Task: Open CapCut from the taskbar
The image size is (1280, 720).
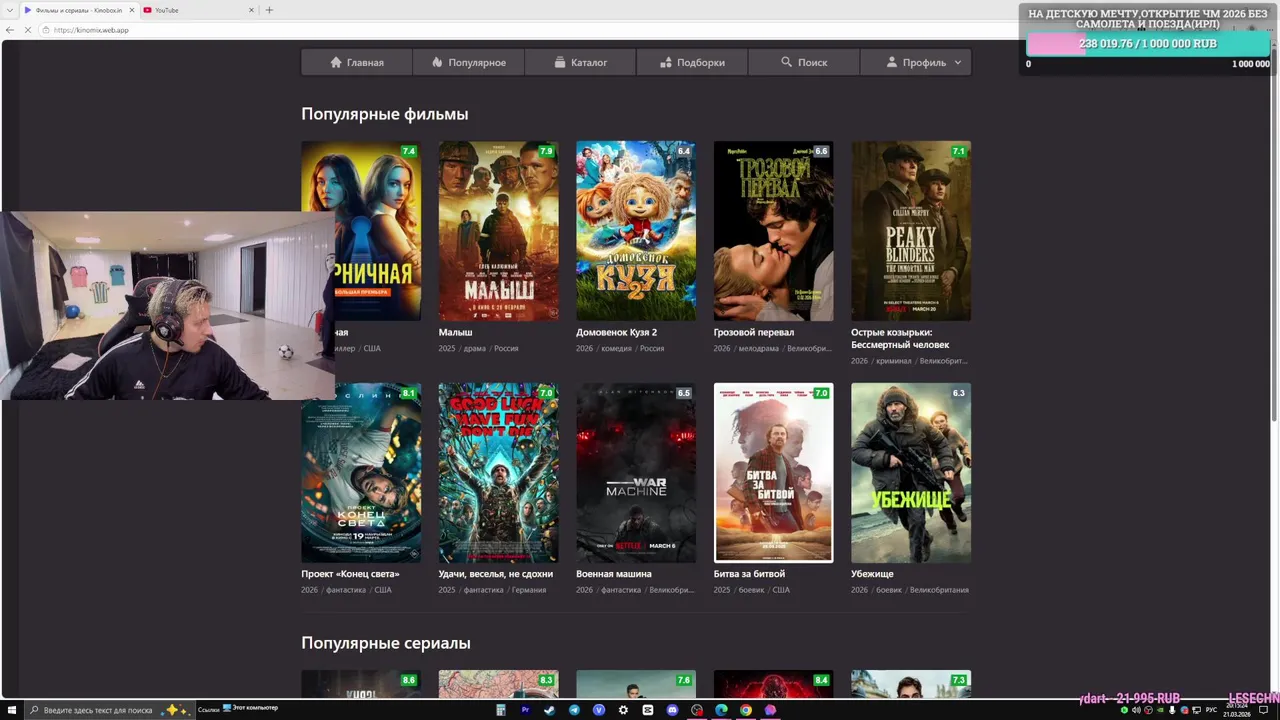Action: pos(648,710)
